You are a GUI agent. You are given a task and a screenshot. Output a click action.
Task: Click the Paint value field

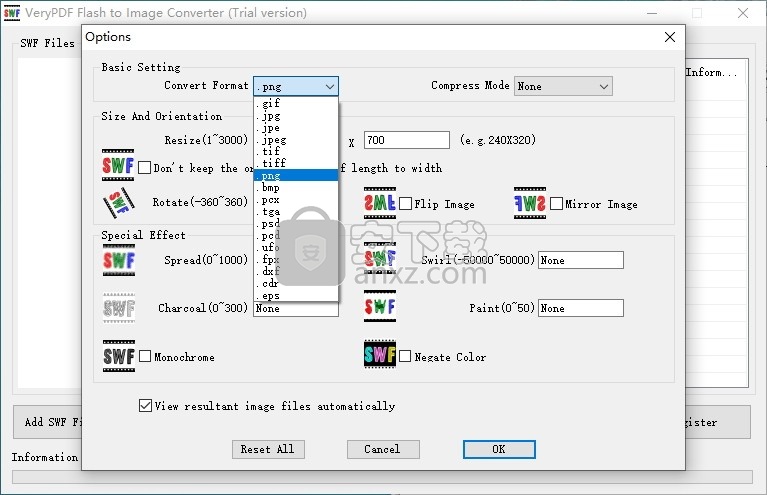581,308
